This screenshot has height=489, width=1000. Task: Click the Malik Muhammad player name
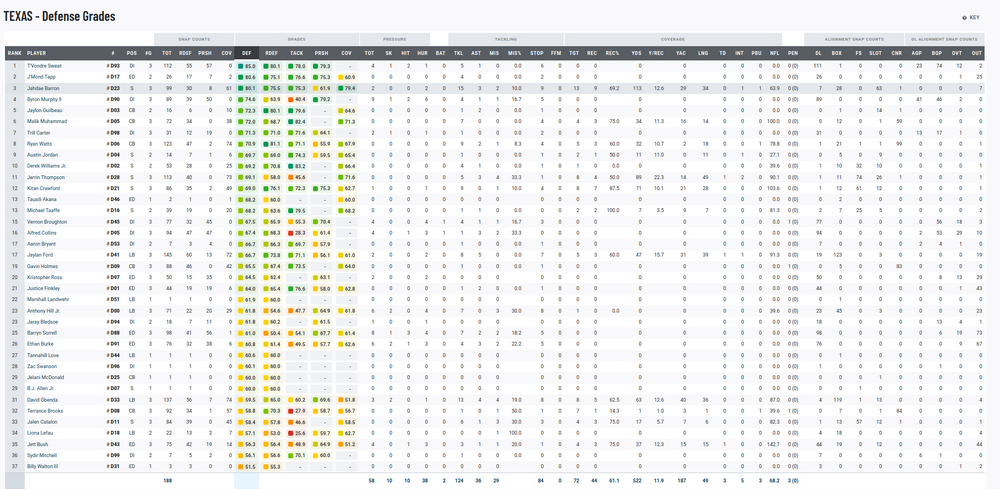click(45, 121)
